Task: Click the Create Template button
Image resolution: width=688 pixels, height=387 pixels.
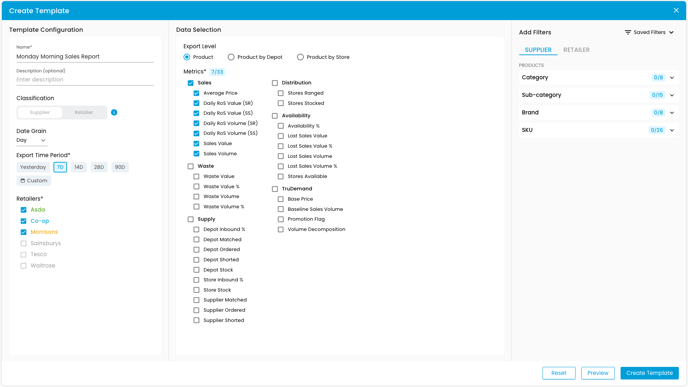Action: click(649, 373)
